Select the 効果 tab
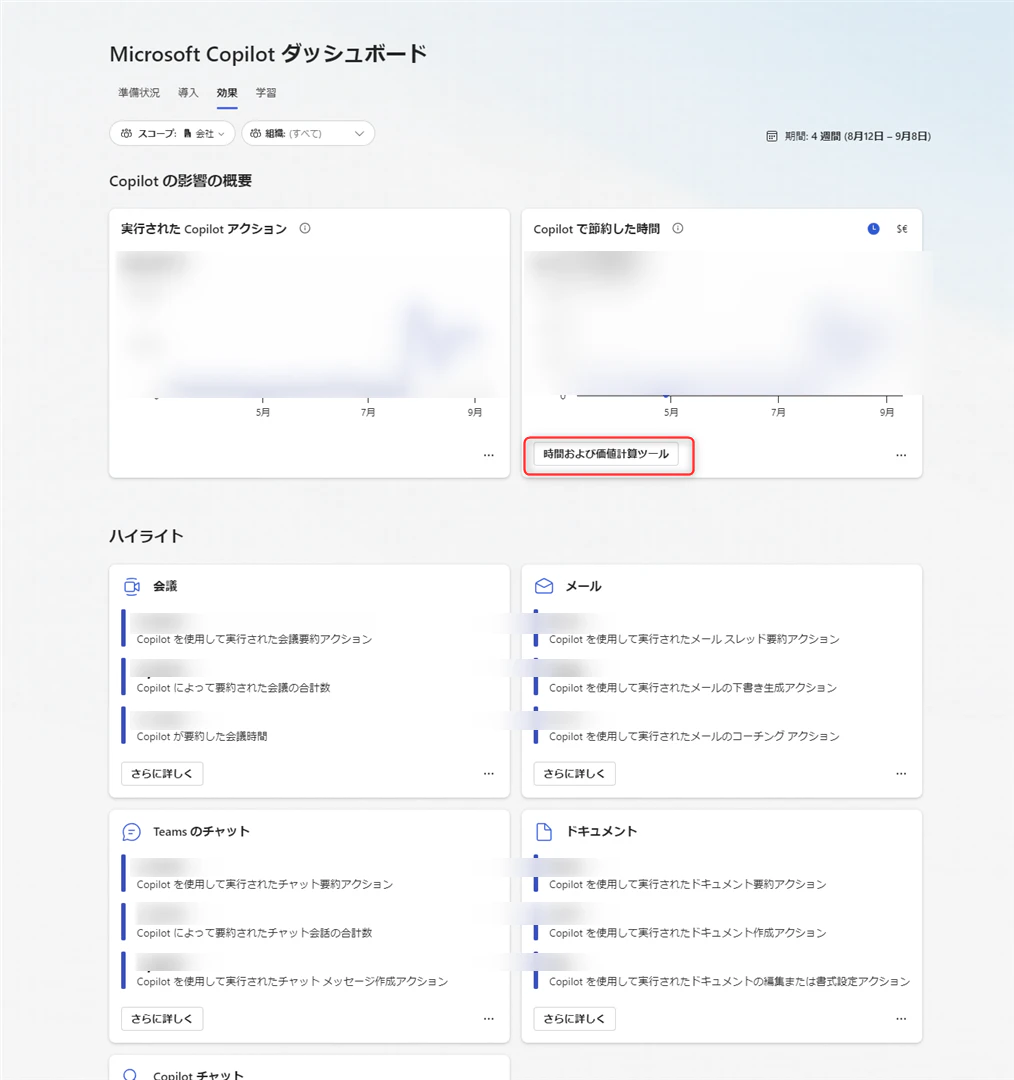Viewport: 1014px width, 1080px height. (227, 92)
